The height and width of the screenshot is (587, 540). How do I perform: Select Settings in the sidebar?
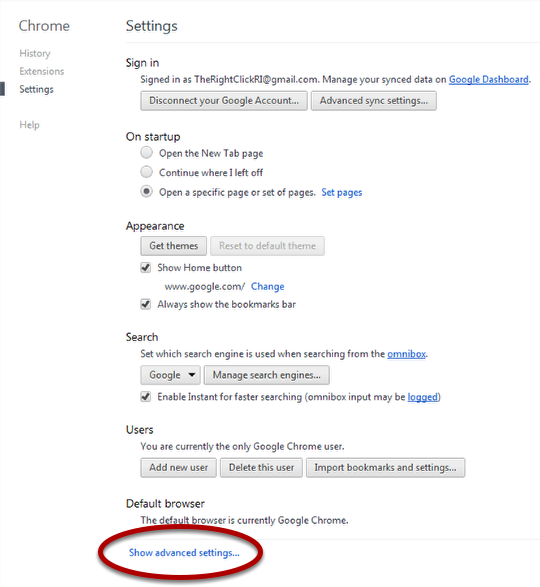(x=36, y=89)
